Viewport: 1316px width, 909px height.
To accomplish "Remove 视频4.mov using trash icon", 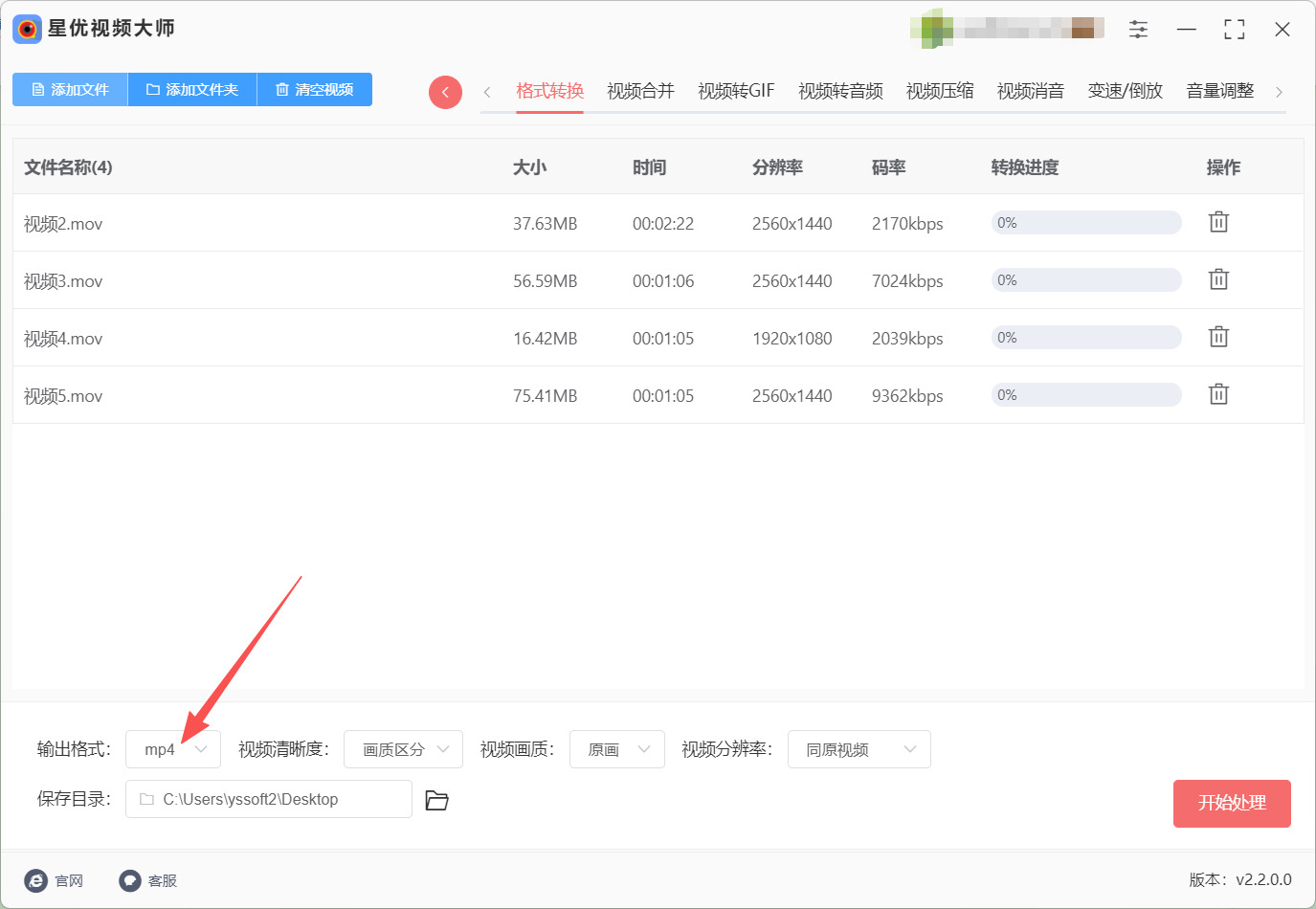I will (x=1218, y=337).
